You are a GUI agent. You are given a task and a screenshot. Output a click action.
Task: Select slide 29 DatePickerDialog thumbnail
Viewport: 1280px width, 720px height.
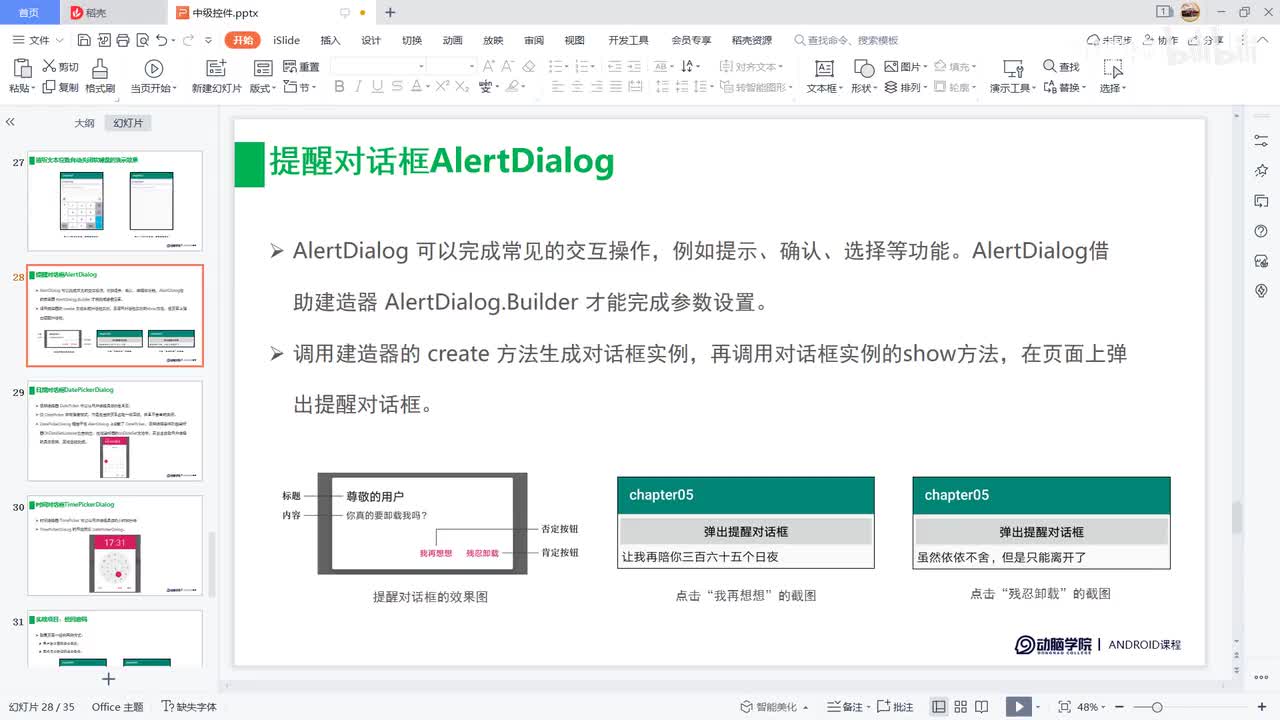click(x=115, y=431)
